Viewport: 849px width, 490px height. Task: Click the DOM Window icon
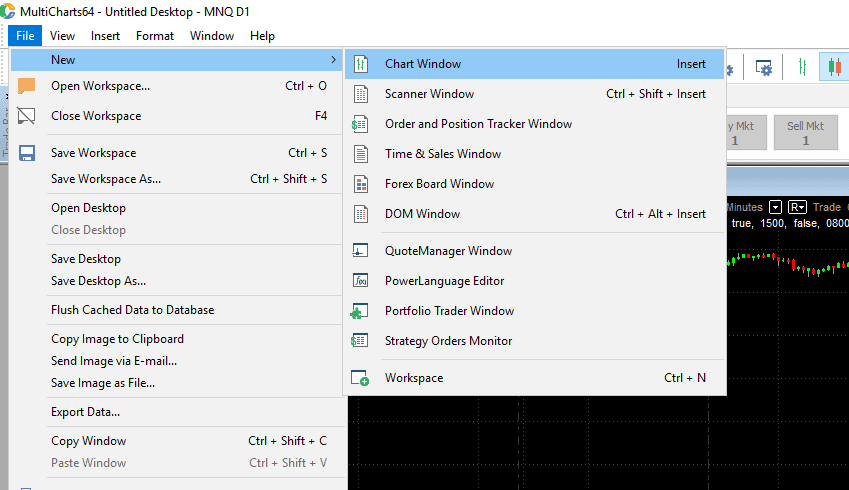[x=361, y=214]
